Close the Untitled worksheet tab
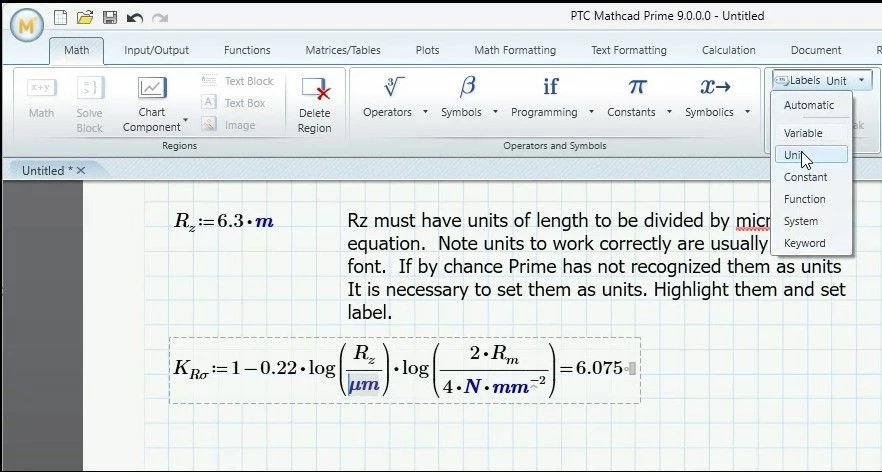Screen dimensions: 882x472 (81, 170)
